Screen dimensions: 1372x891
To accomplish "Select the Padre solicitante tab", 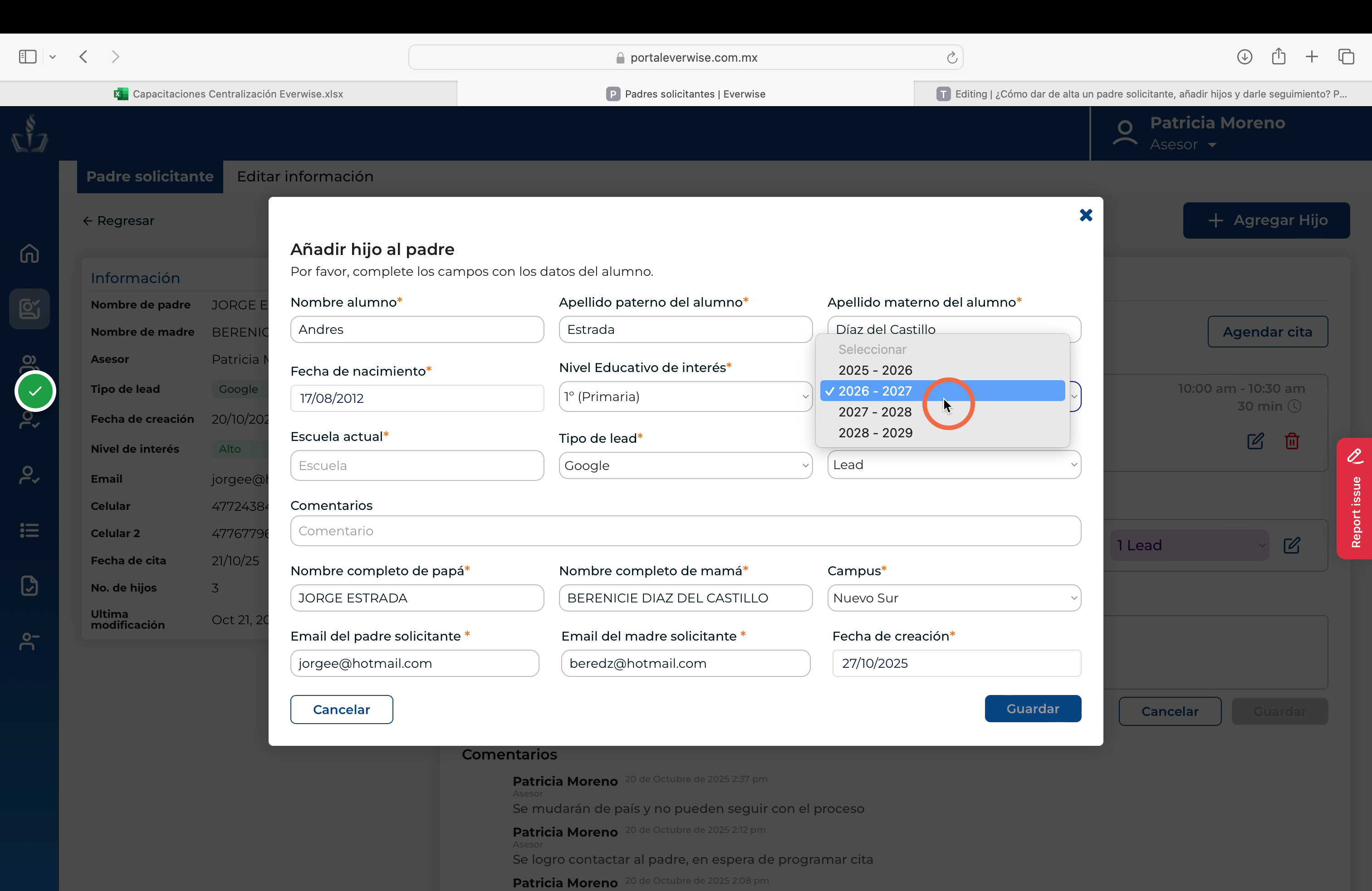I will [x=150, y=176].
